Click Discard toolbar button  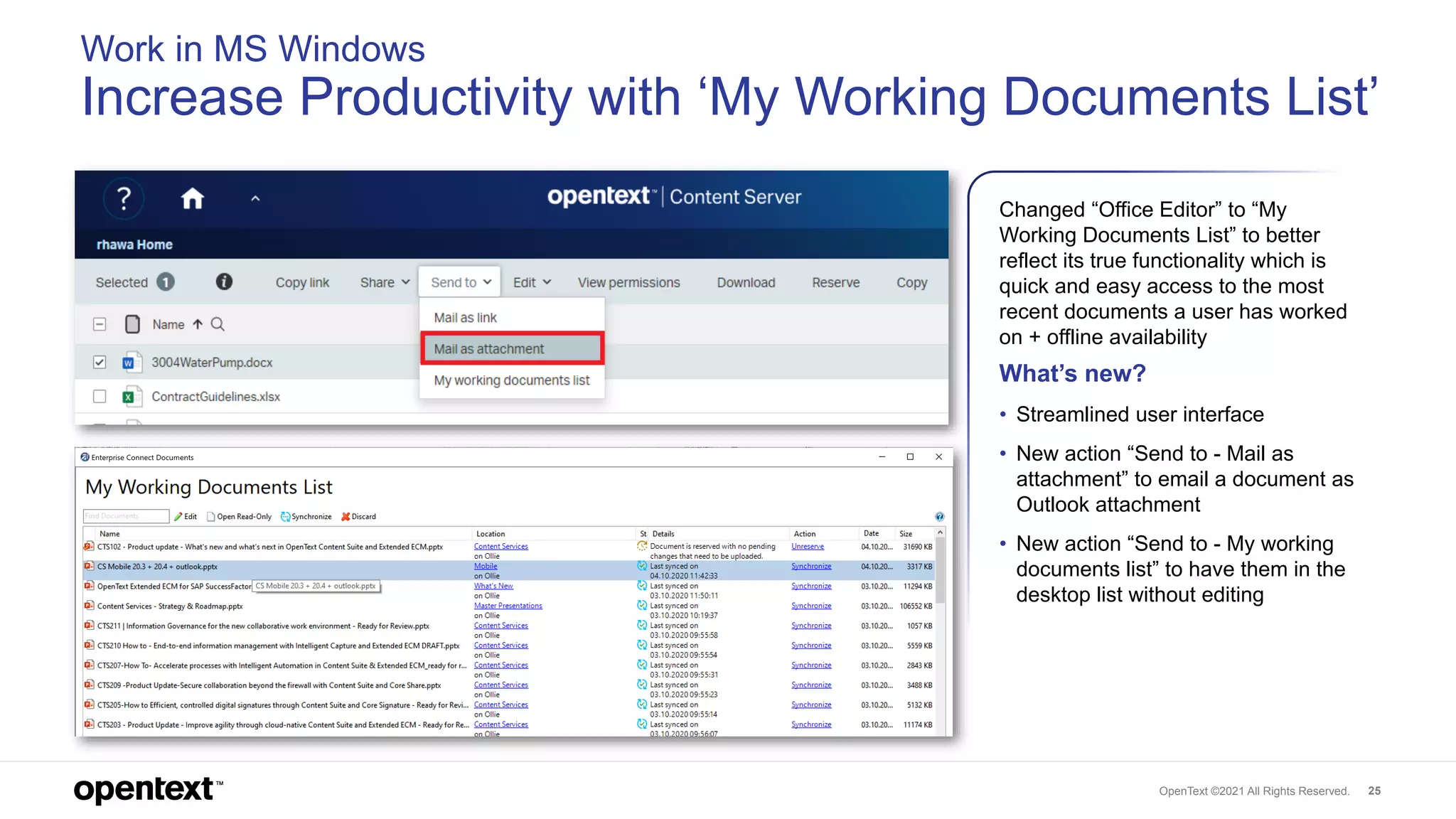coord(358,517)
